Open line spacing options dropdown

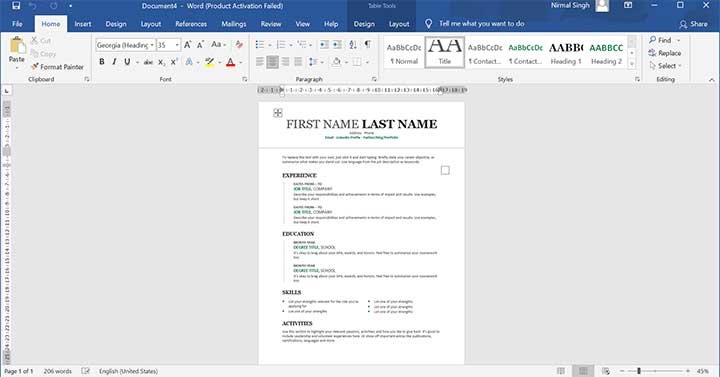[315, 62]
